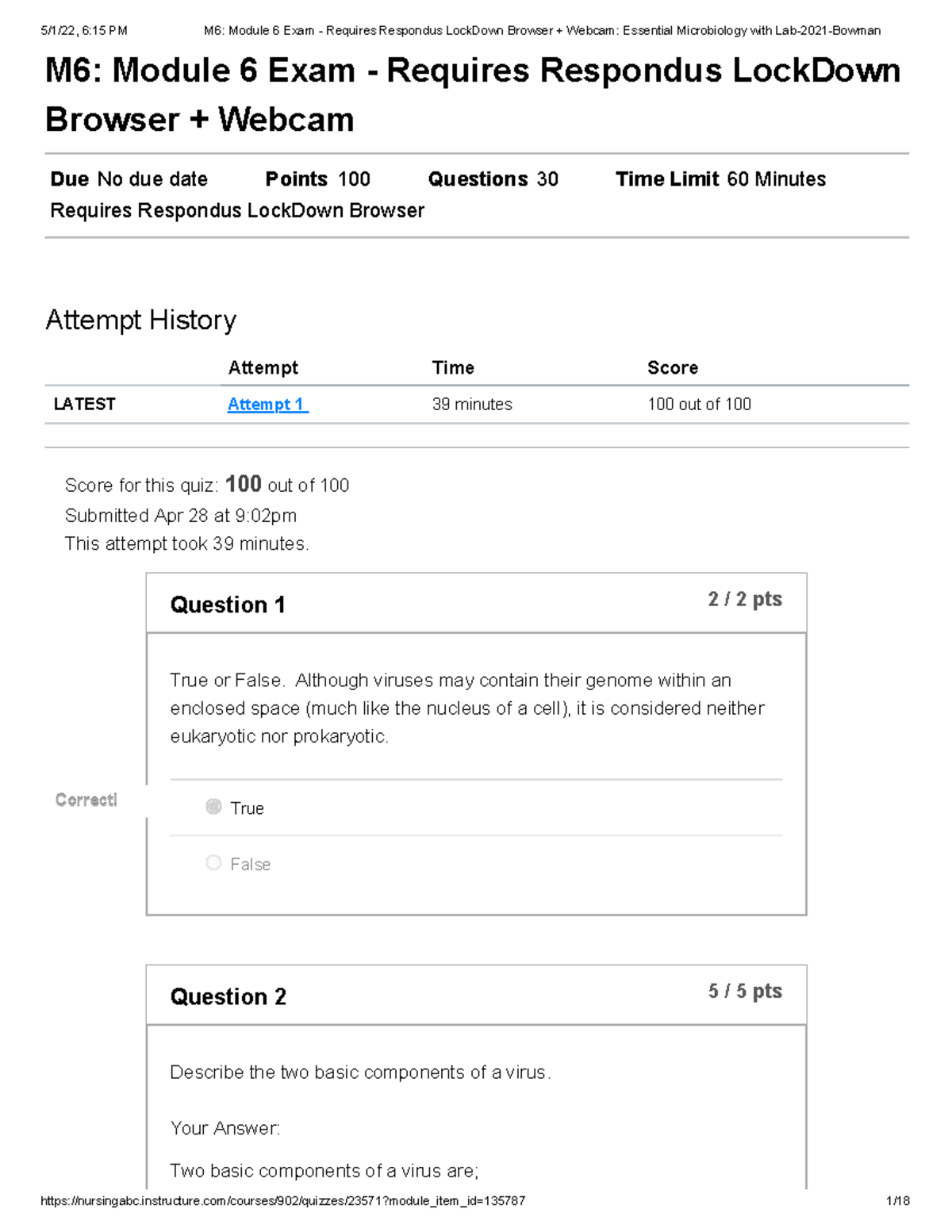Click the 39 minutes time cell
952x1232 pixels.
click(472, 405)
